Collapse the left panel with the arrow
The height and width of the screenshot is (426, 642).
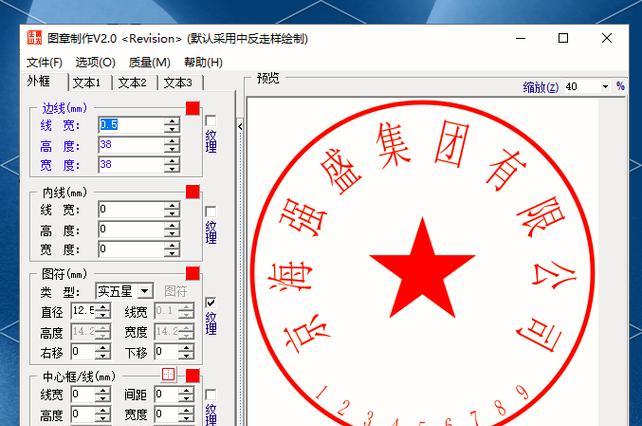tap(240, 126)
